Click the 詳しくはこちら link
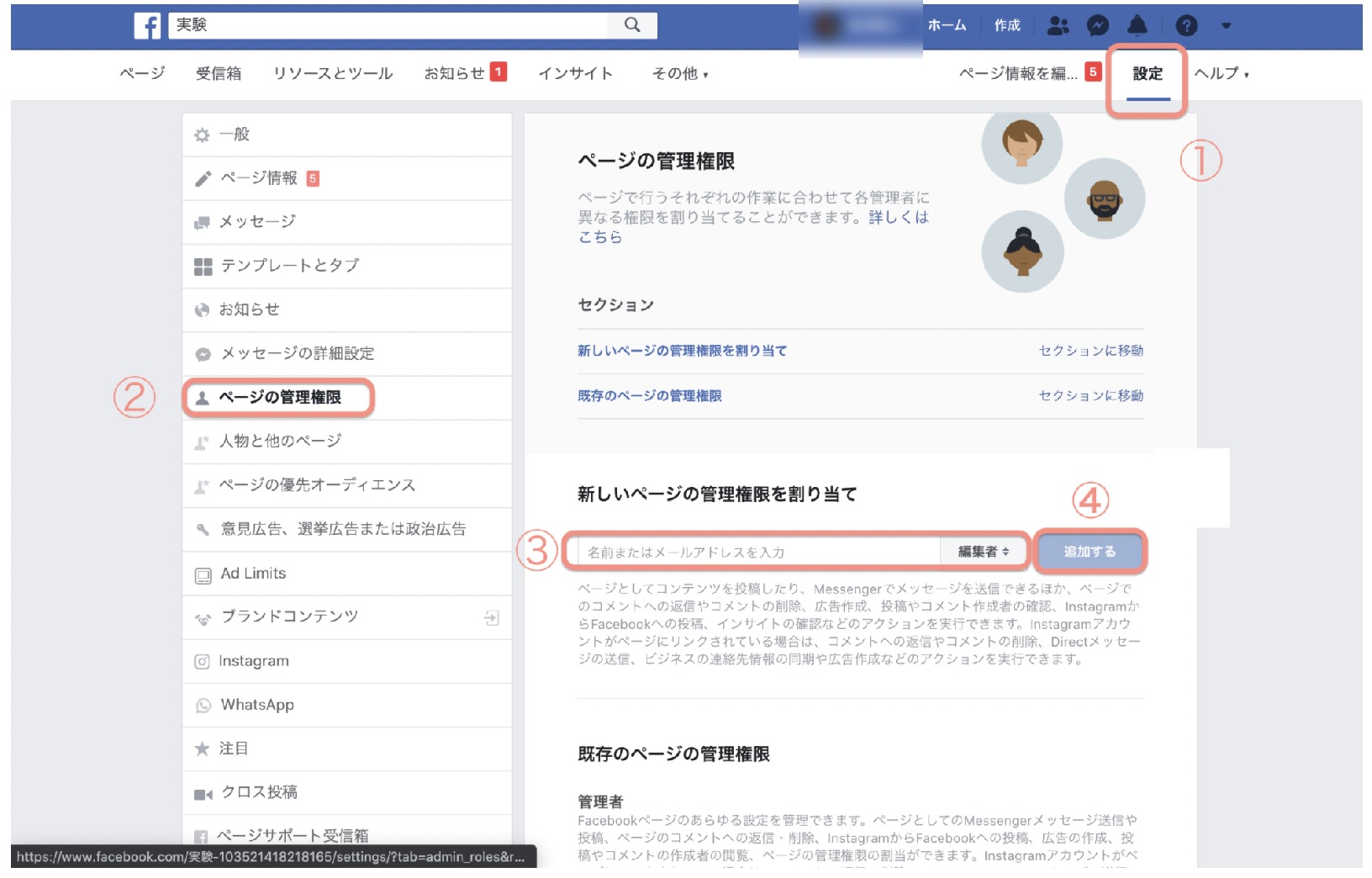Viewport: 1372px width, 878px height. pyautogui.click(x=898, y=218)
